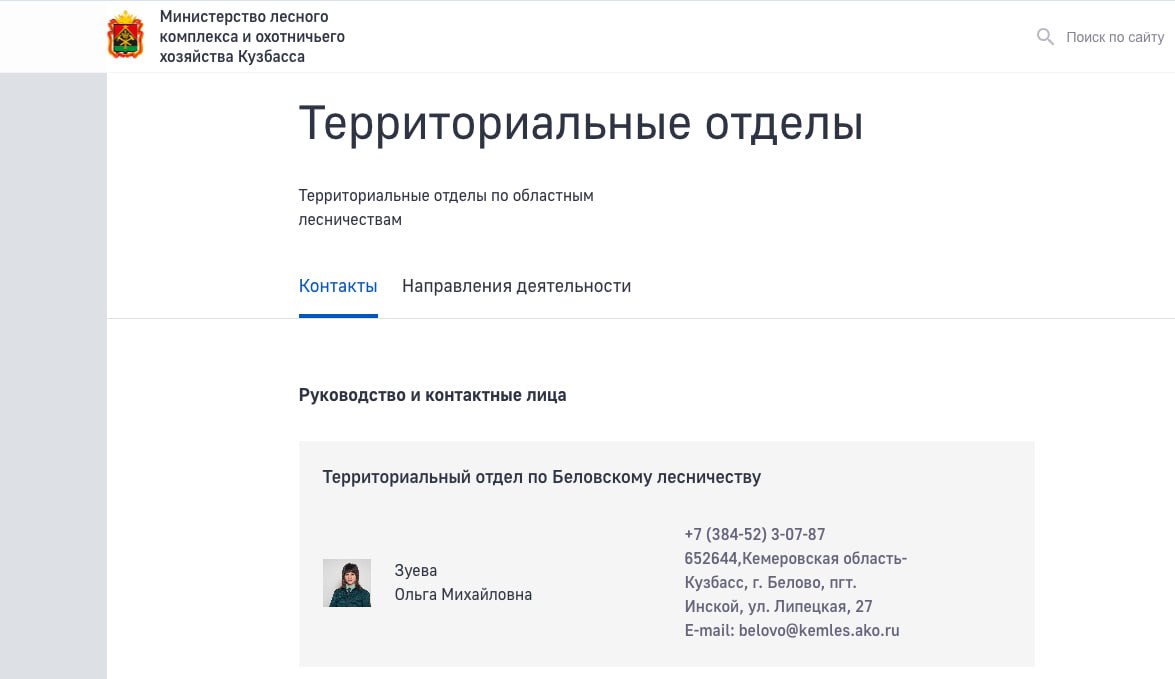The width and height of the screenshot is (1175, 679).
Task: Select the surname "Зуева" in contact card
Action: [416, 571]
